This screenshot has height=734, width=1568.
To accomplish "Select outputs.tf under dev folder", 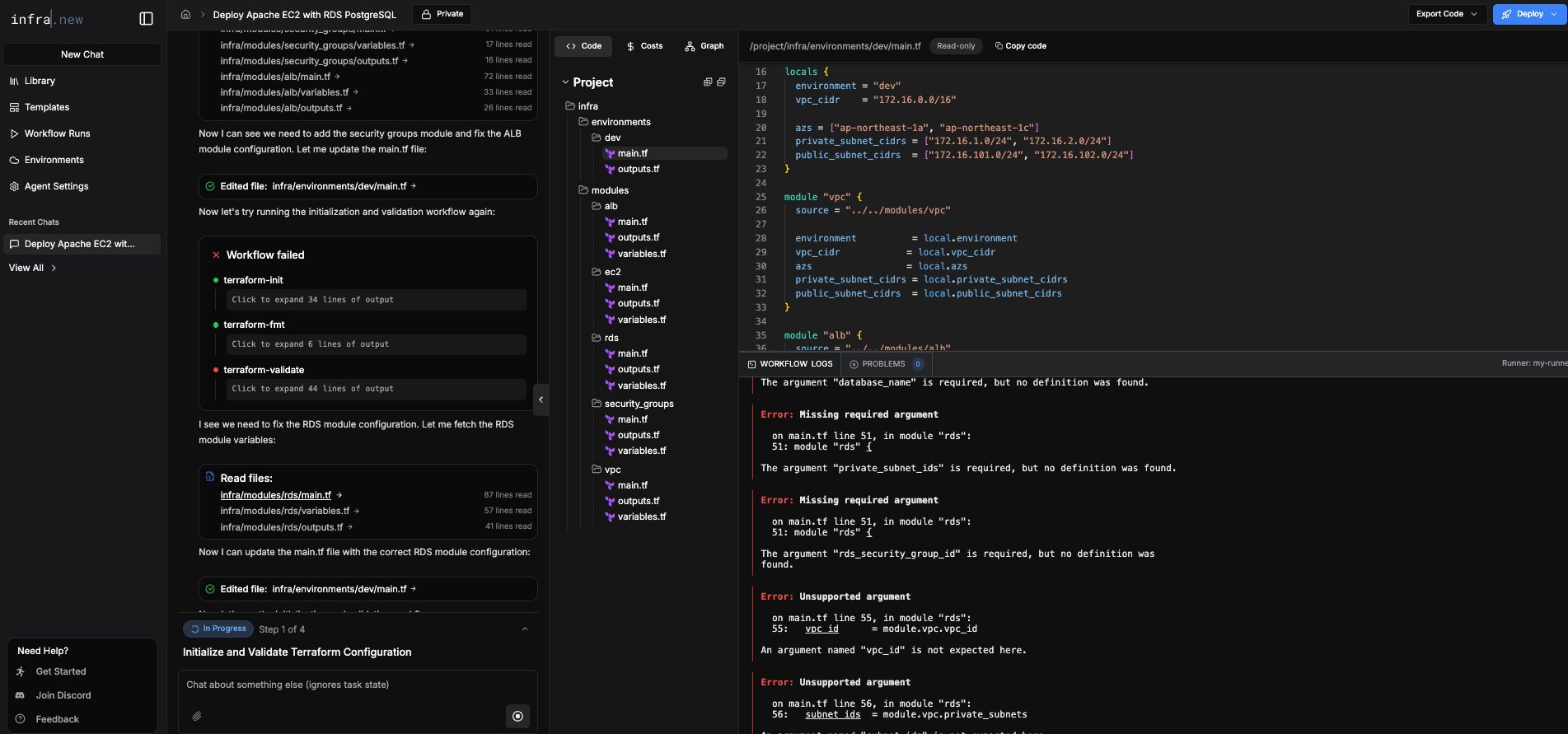I will [x=639, y=169].
